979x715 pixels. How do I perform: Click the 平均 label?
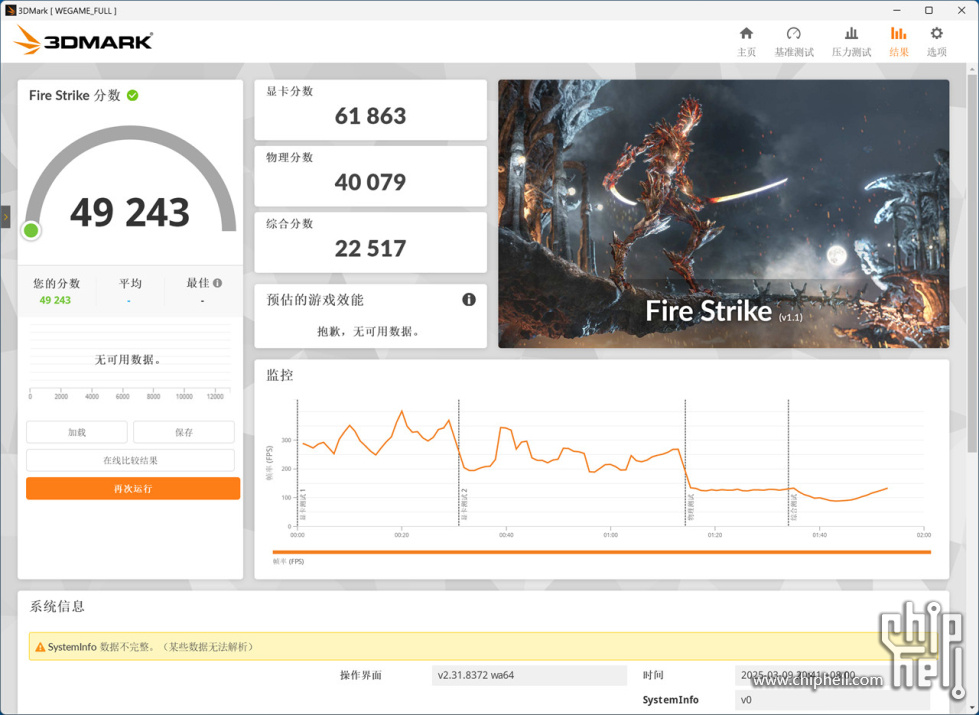130,284
